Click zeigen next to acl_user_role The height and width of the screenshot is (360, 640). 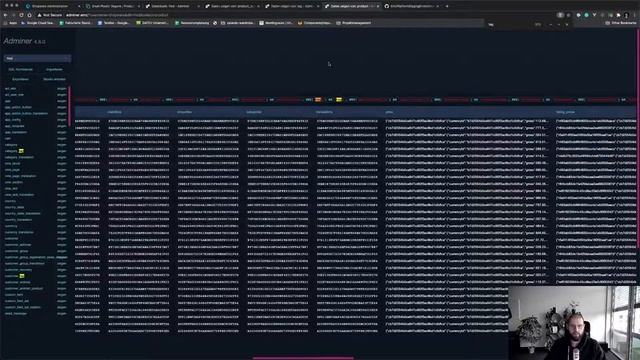[62, 95]
